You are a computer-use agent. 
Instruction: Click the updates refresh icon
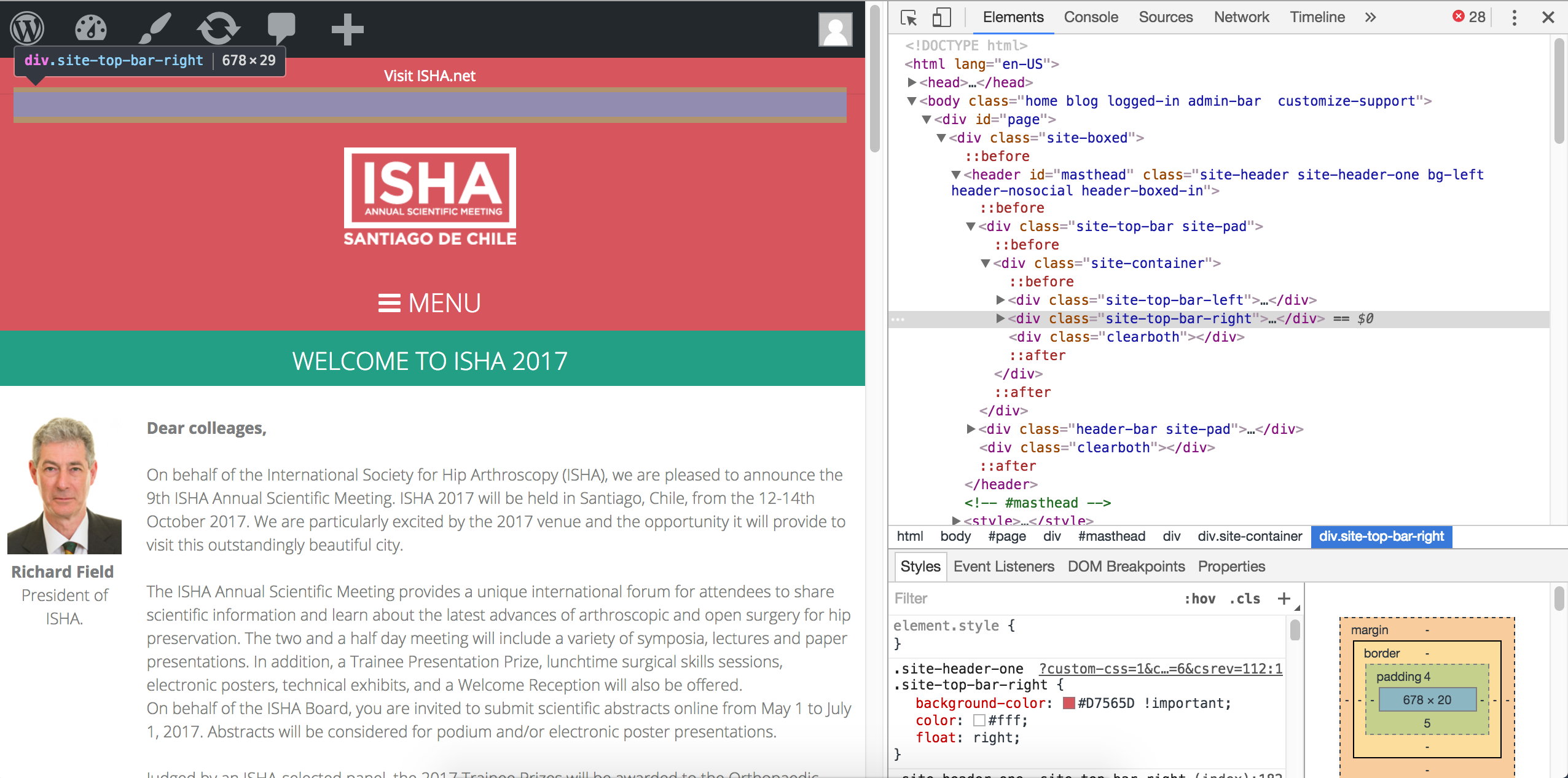(x=218, y=29)
